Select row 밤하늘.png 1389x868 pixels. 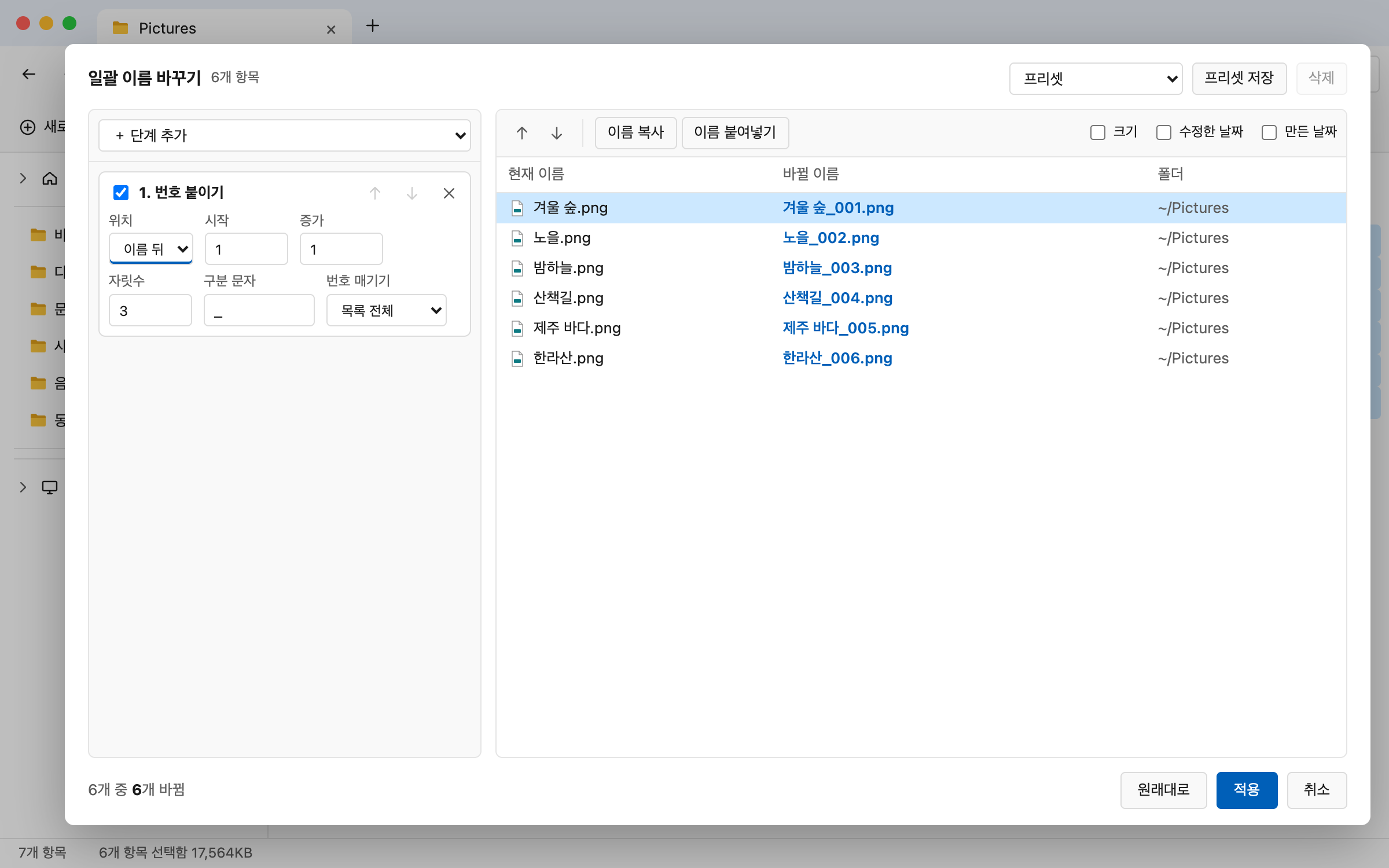pos(921,269)
